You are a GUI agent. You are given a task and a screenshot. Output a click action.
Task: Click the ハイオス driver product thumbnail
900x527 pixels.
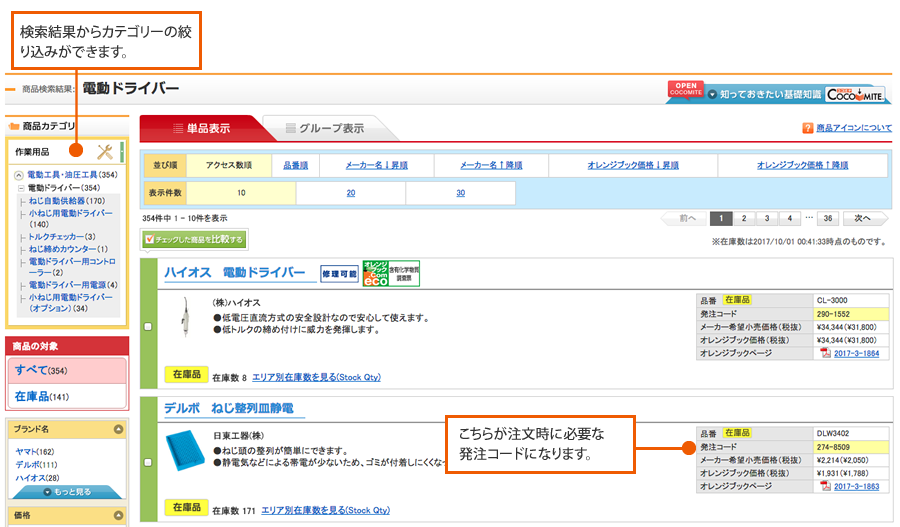[185, 317]
